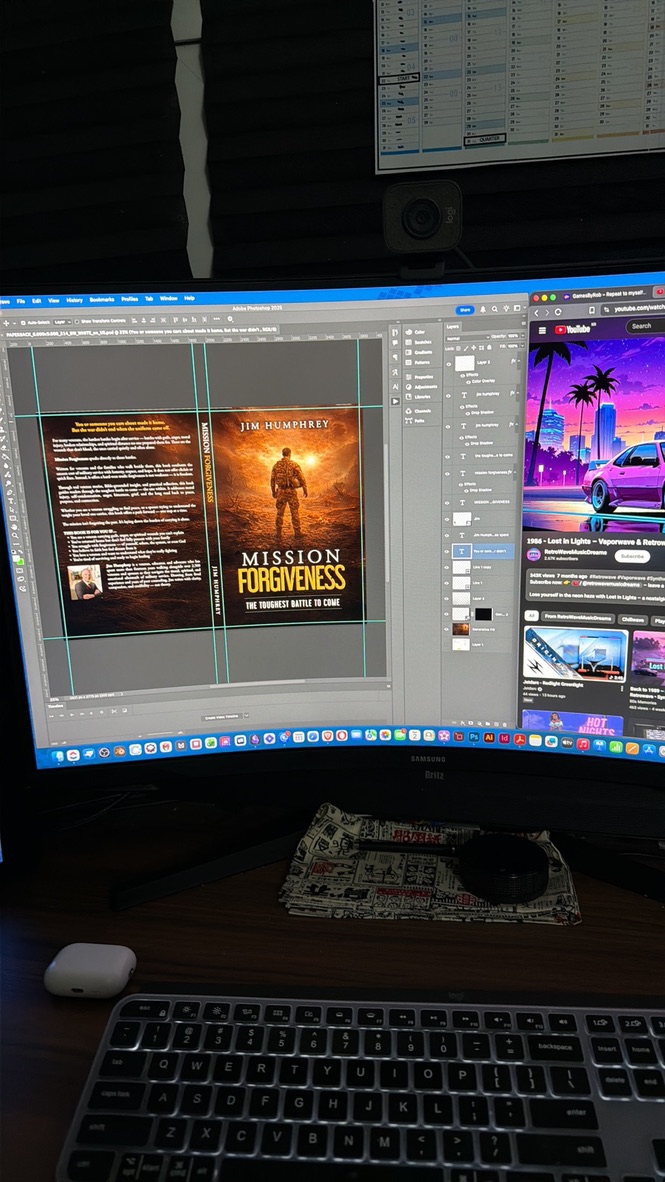
Task: Open the Paths panel icon
Action: [x=408, y=421]
